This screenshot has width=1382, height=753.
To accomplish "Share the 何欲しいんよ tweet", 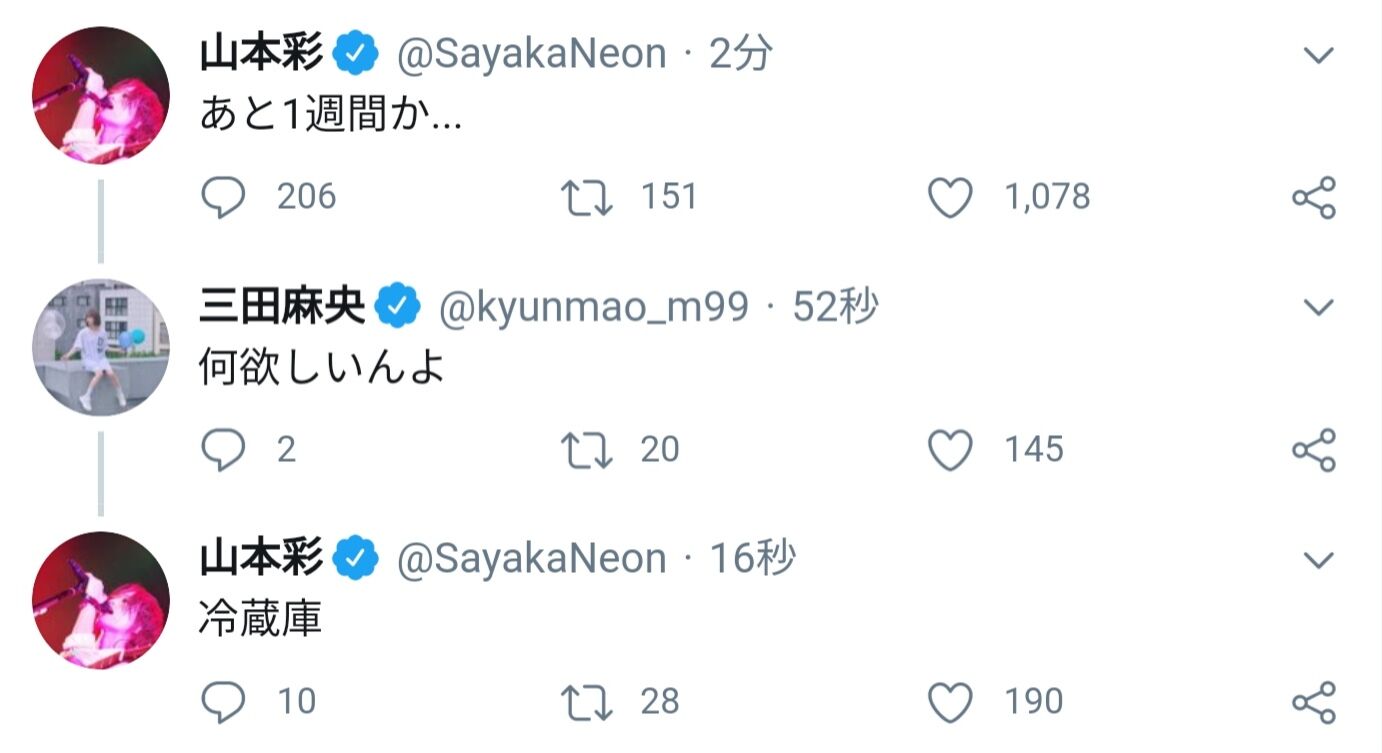I will pos(1314,450).
